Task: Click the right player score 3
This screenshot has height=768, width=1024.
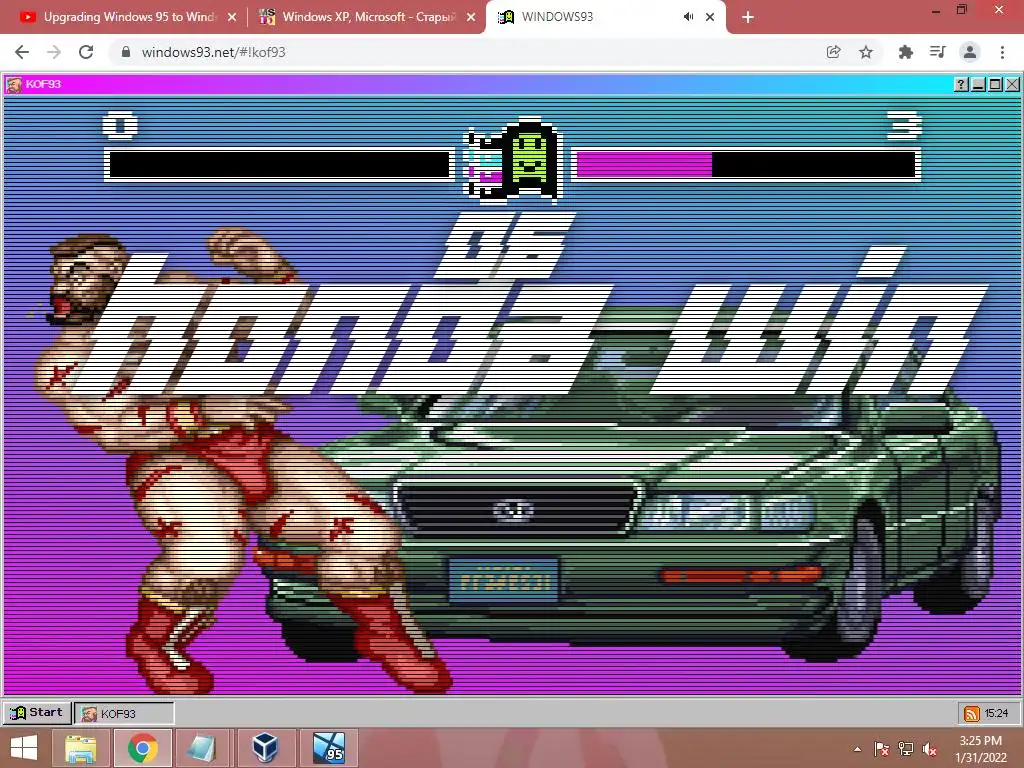Action: pyautogui.click(x=904, y=125)
